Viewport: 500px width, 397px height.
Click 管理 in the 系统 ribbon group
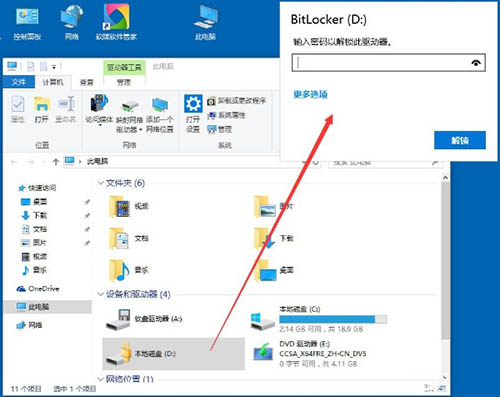[219, 129]
